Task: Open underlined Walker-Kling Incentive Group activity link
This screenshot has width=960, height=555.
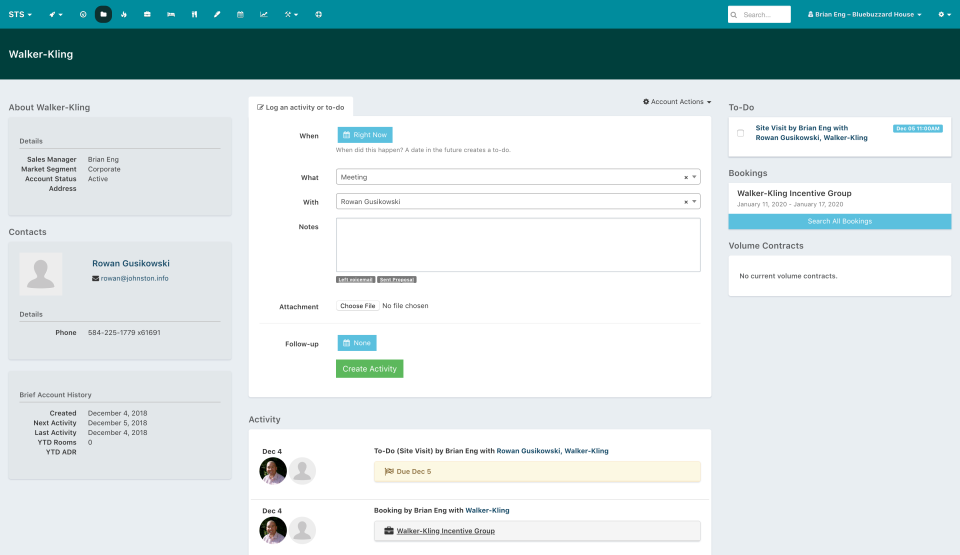Action: (x=446, y=531)
